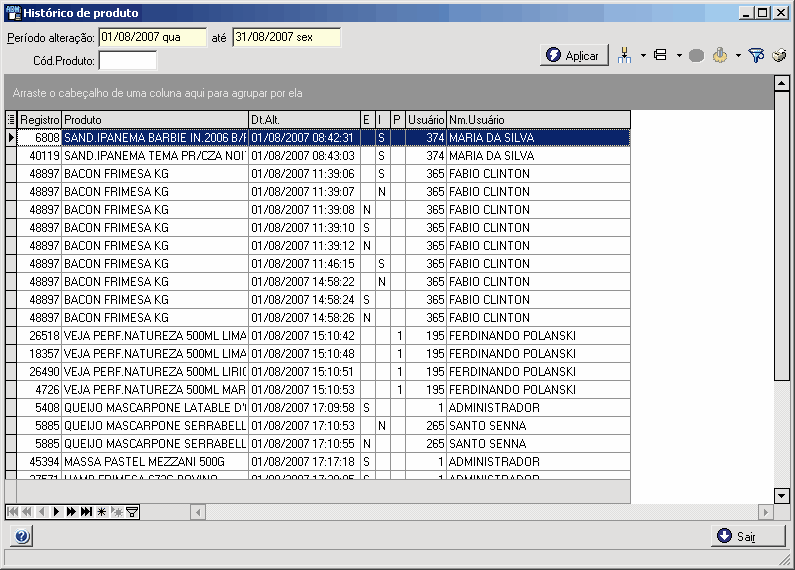This screenshot has height=570, width=795.
Task: Click the filter funnel in grid navigator
Action: [132, 512]
